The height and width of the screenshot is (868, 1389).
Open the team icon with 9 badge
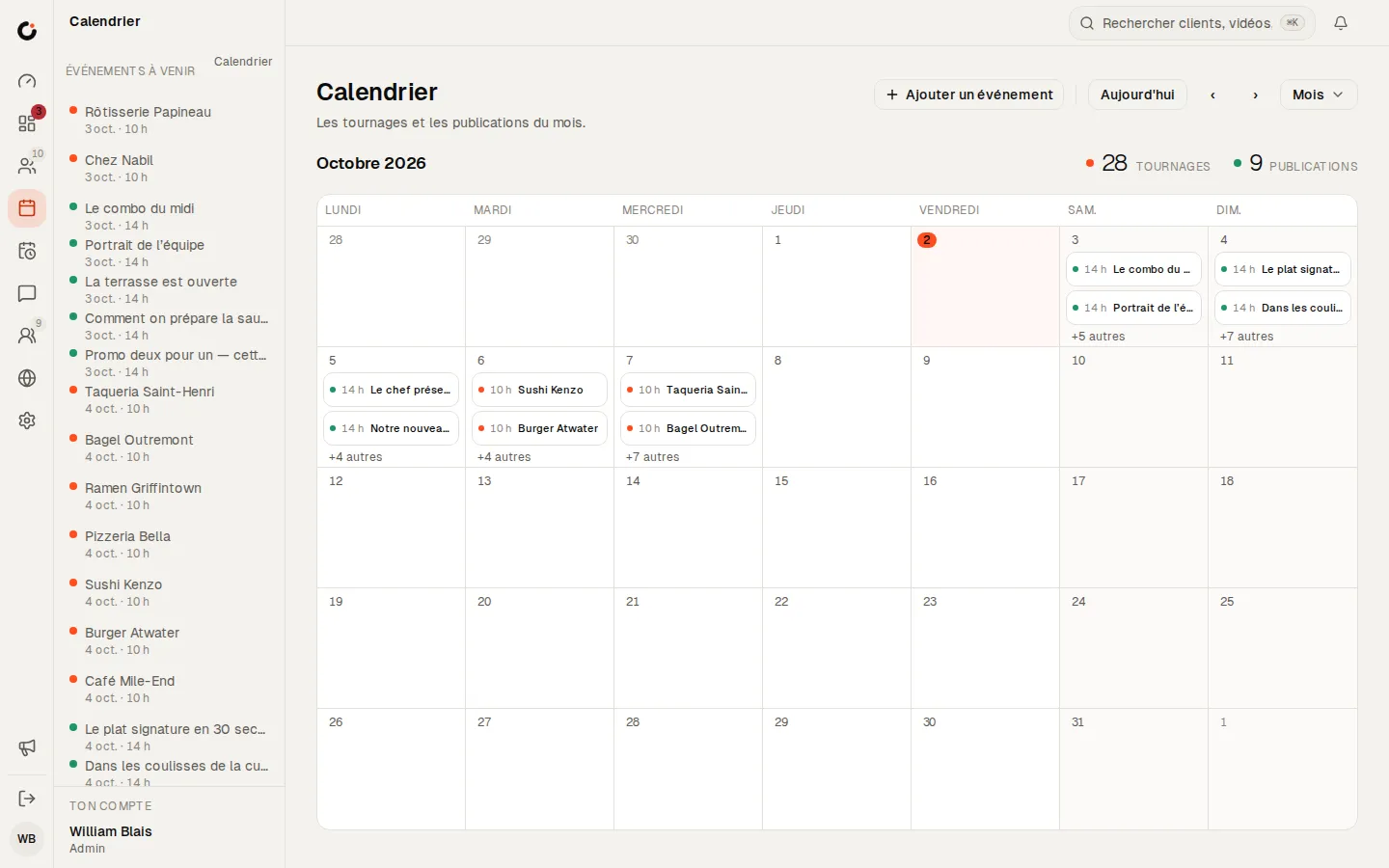27,336
